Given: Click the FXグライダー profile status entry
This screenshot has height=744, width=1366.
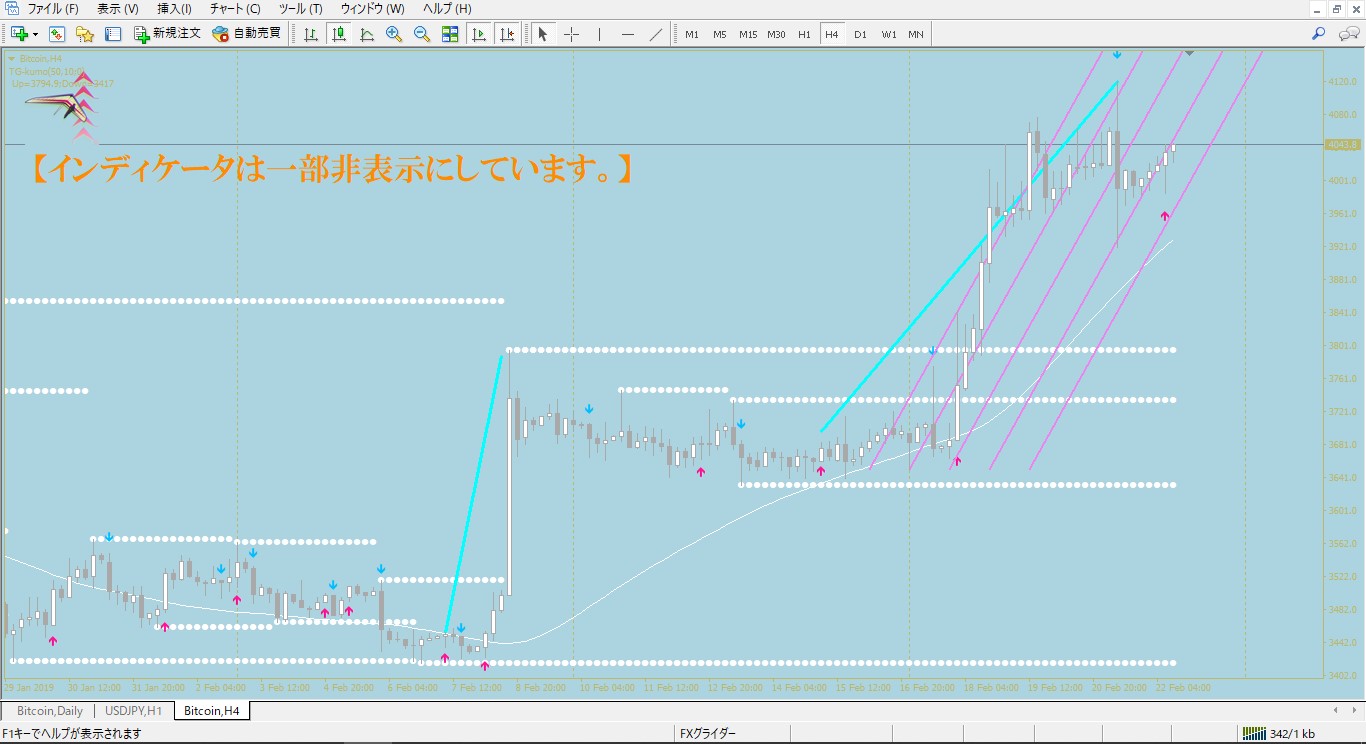Looking at the screenshot, I should click(708, 734).
